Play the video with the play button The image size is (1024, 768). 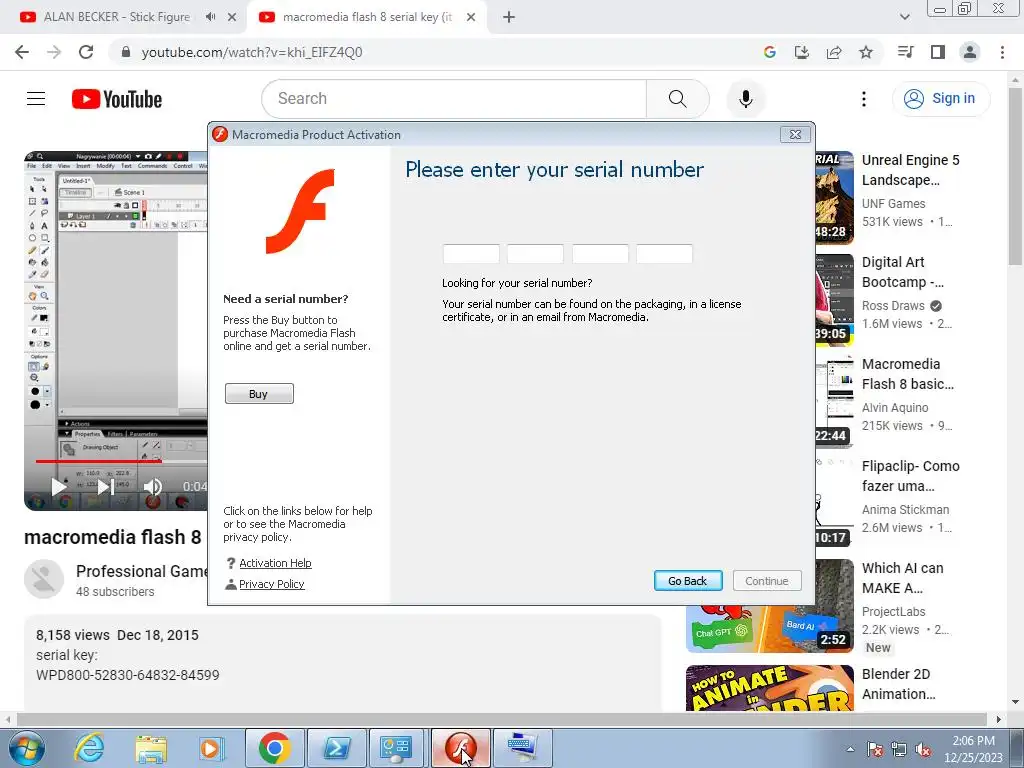pos(59,487)
